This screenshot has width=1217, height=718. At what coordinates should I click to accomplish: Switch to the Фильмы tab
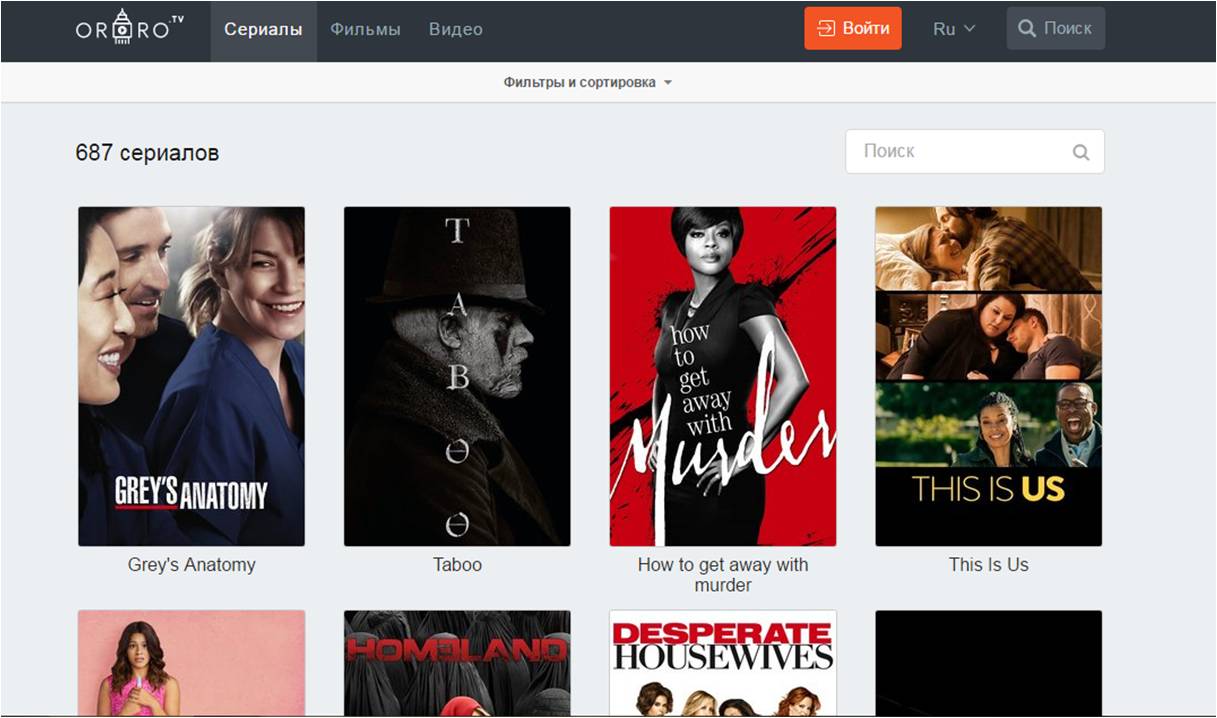[365, 30]
